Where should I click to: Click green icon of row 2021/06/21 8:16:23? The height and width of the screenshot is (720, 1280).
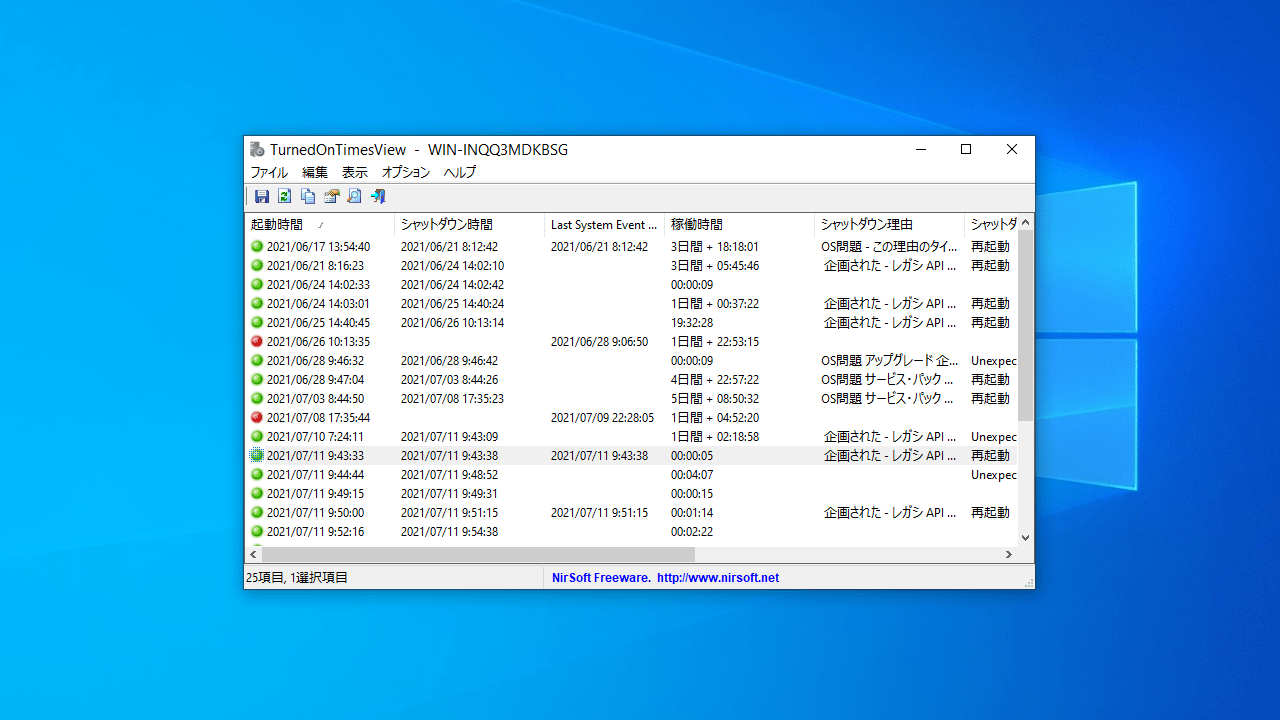[257, 265]
